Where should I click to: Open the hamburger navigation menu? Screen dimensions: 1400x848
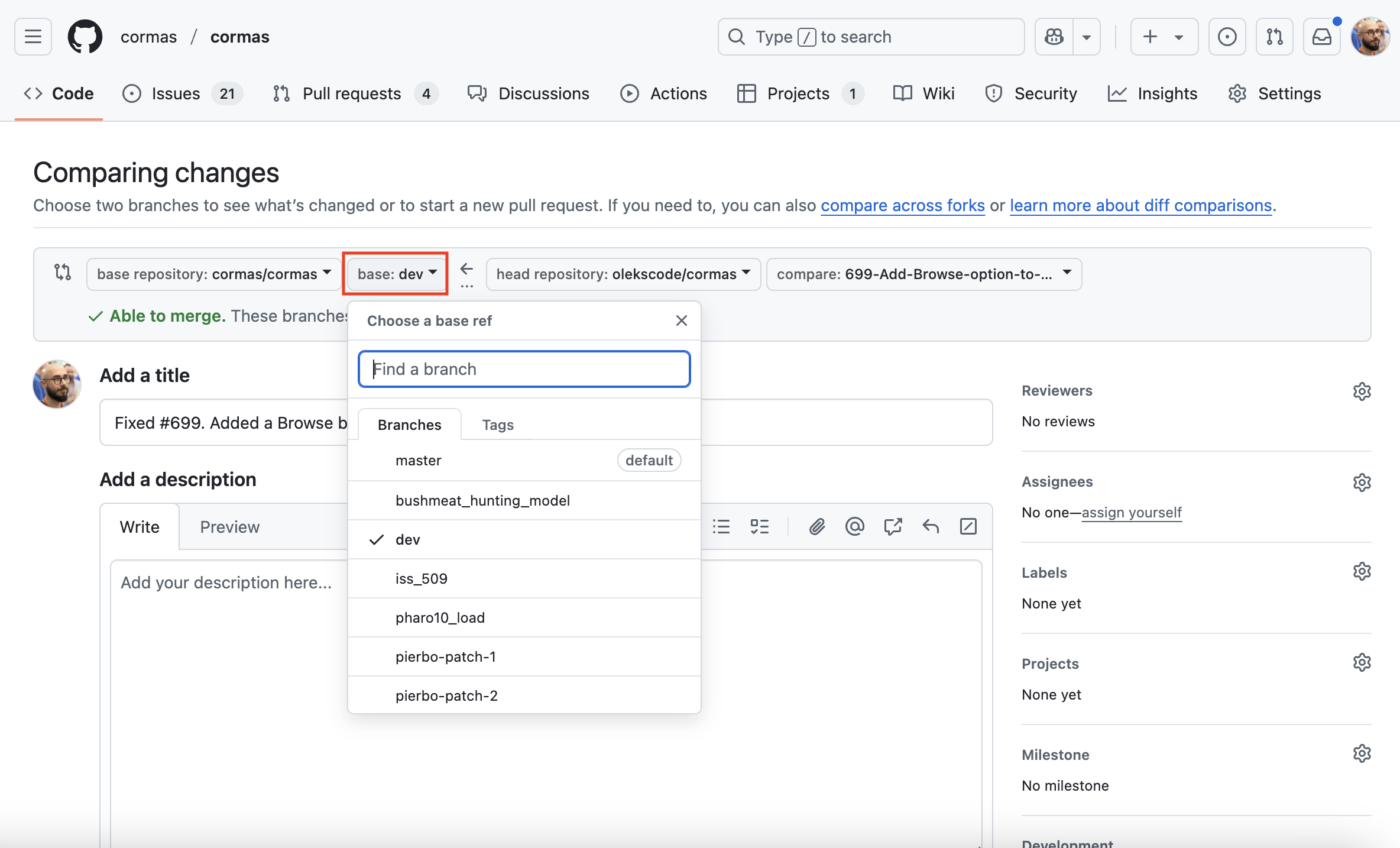click(33, 37)
